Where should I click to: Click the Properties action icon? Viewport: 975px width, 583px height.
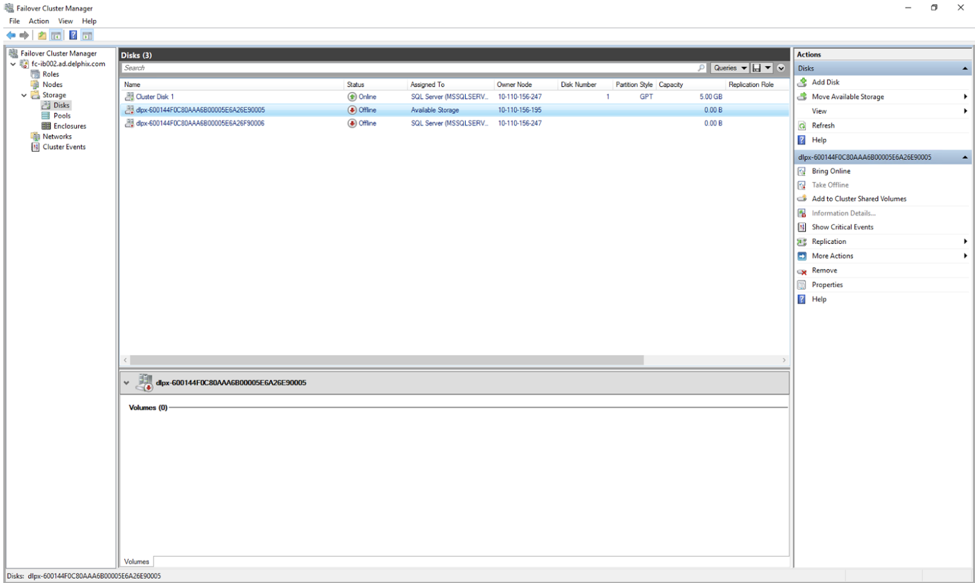(x=802, y=285)
